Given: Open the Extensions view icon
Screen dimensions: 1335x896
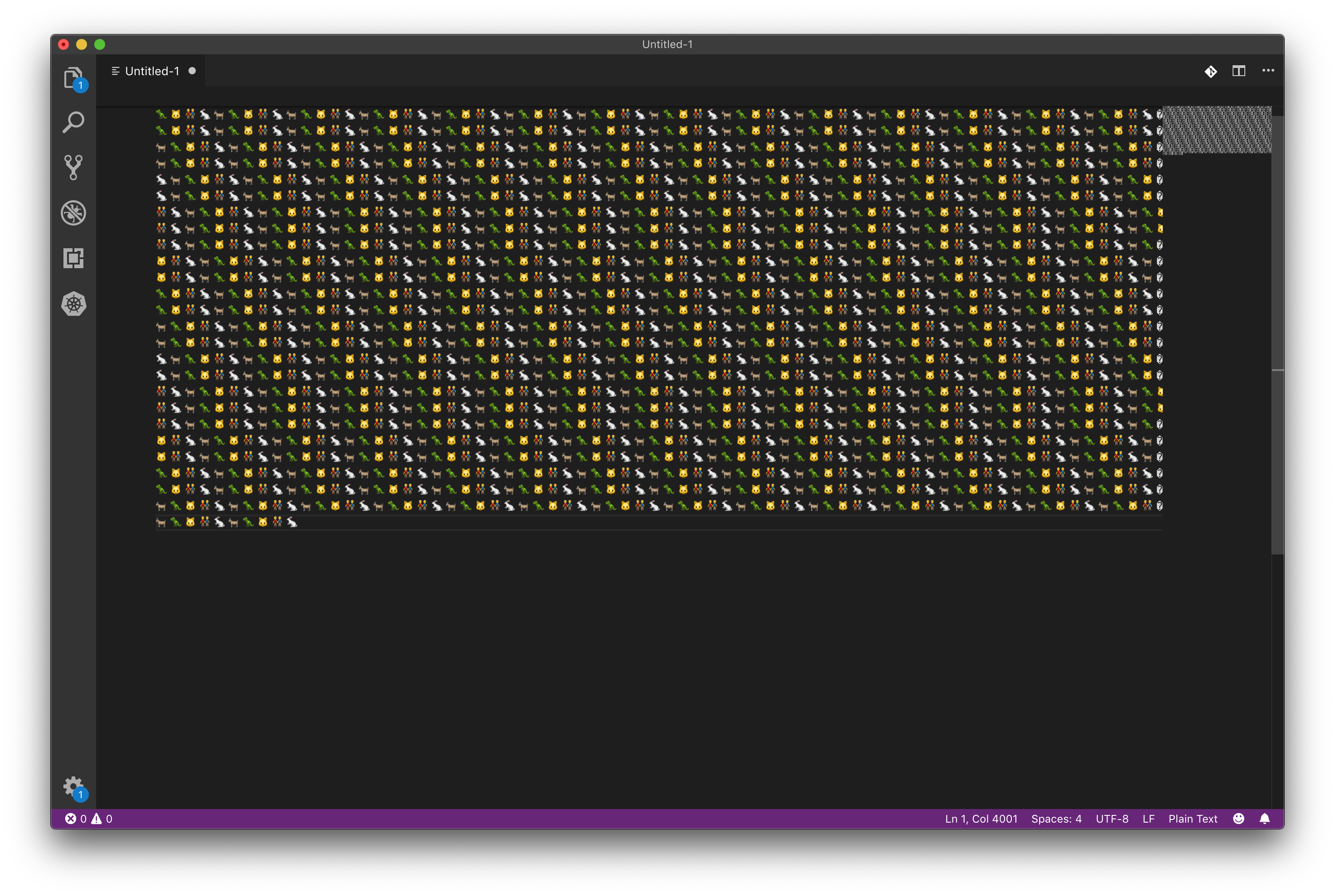Looking at the screenshot, I should point(73,258).
